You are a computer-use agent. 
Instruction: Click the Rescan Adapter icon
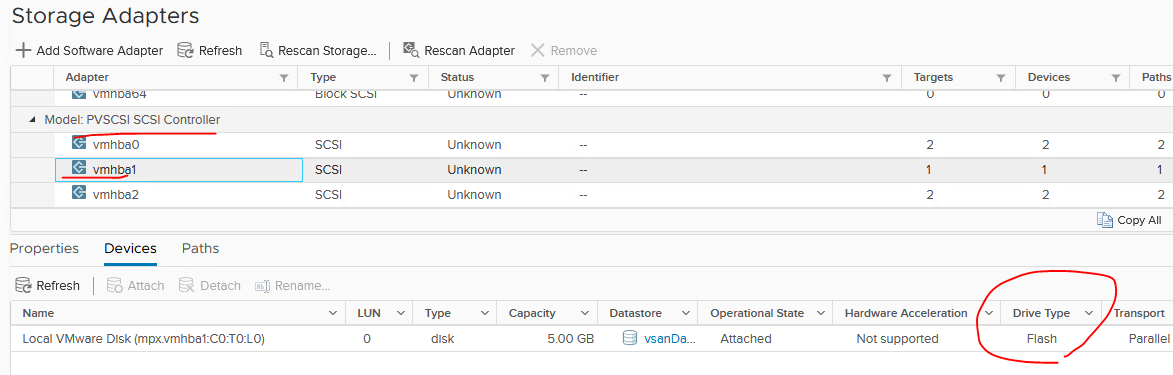click(411, 50)
